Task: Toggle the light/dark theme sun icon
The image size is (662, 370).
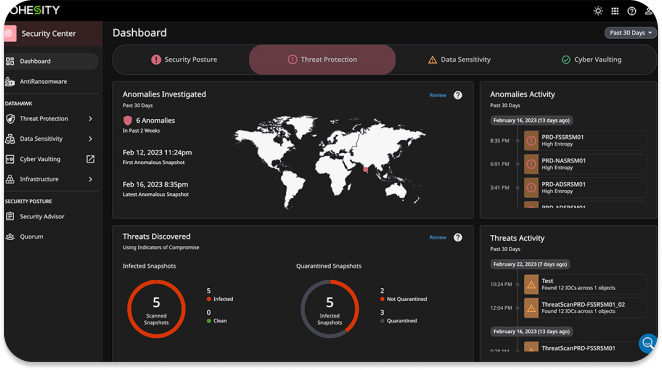Action: 598,11
